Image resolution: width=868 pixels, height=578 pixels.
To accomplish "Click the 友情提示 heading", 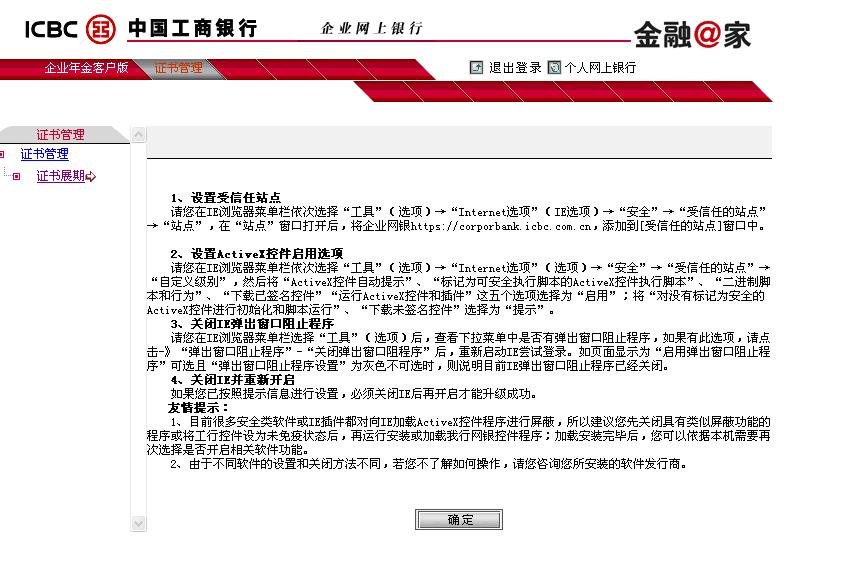I will 198,408.
